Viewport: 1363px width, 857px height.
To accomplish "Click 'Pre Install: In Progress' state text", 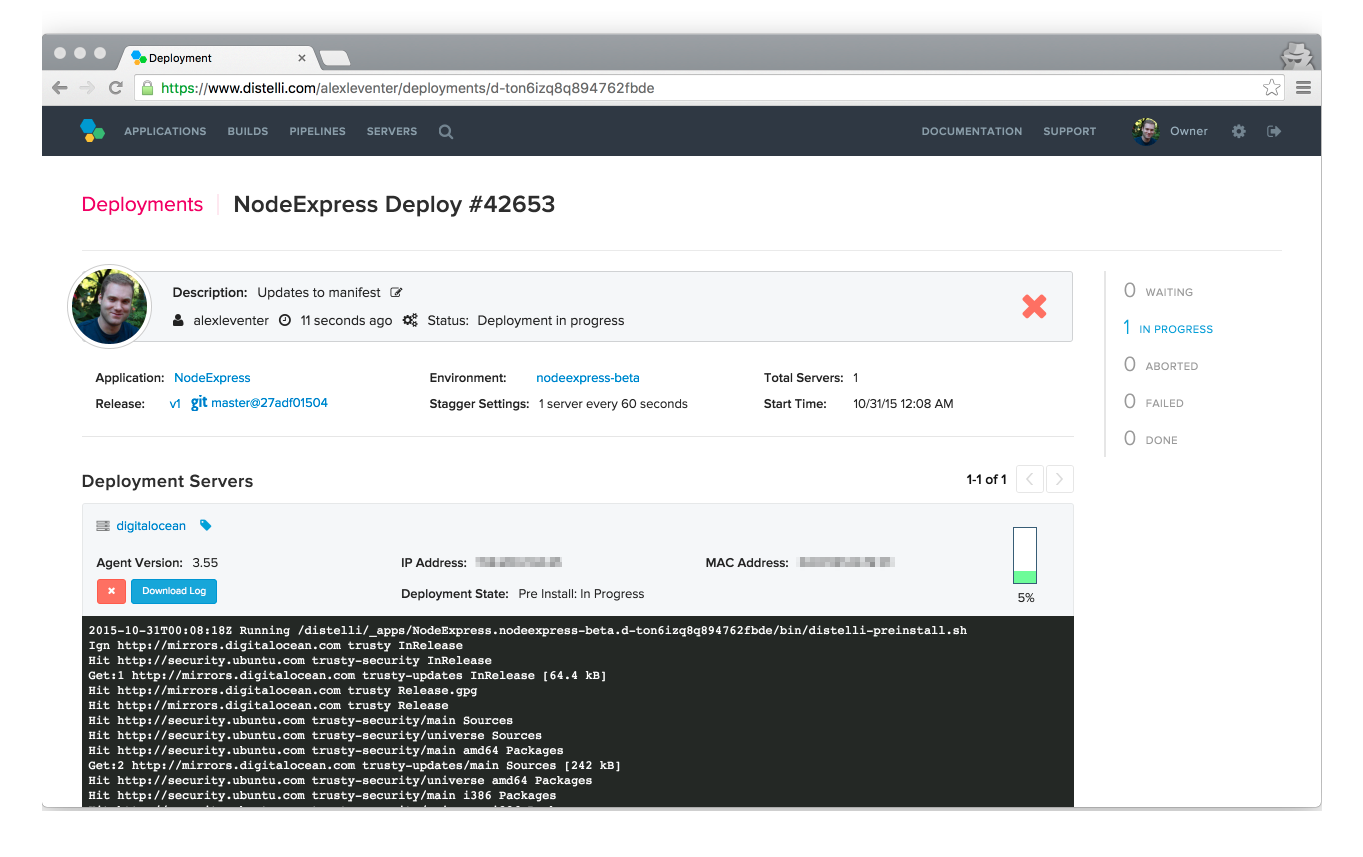I will coord(581,594).
